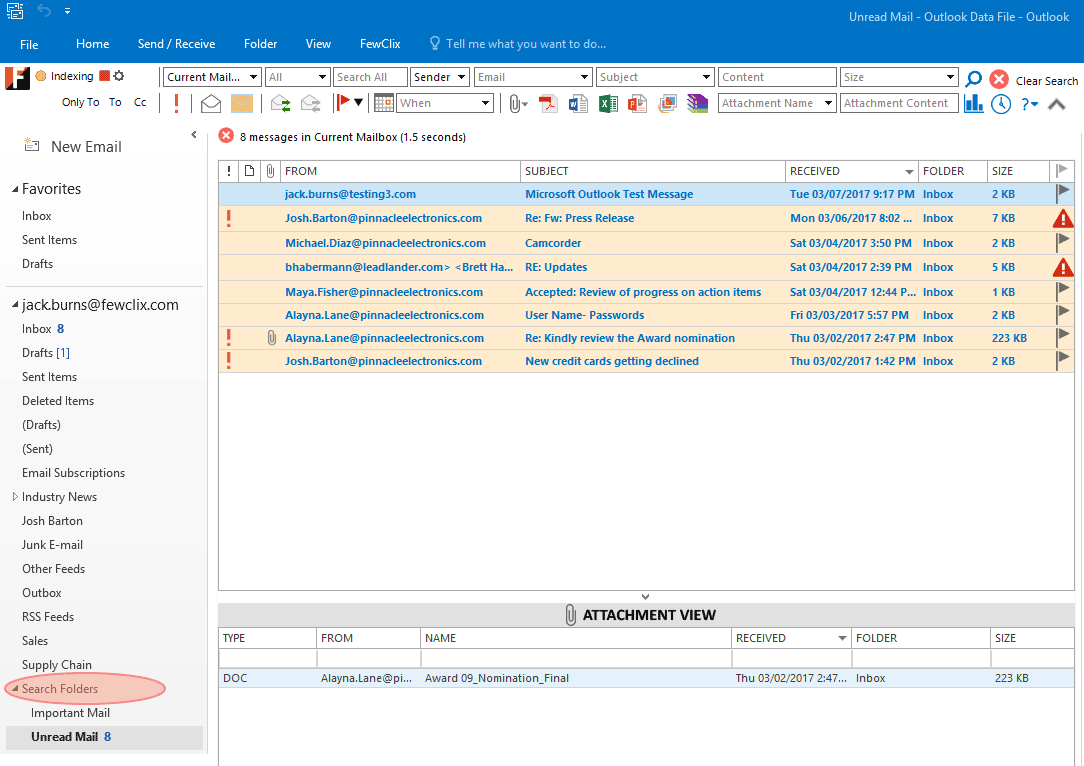Switch to the Folder tab
Screen dimensions: 1084x766
[x=261, y=44]
